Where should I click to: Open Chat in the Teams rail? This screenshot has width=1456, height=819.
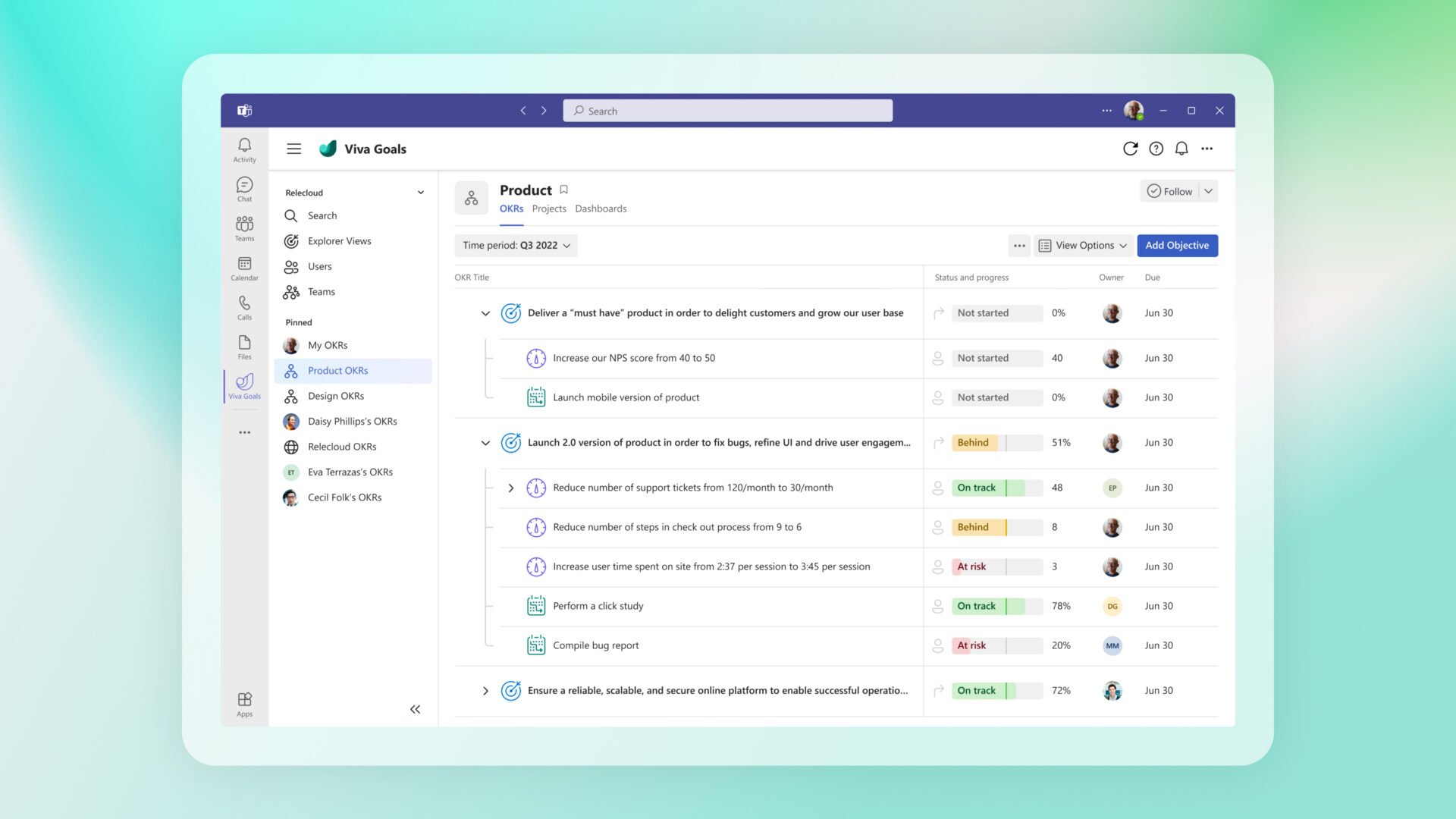(244, 189)
